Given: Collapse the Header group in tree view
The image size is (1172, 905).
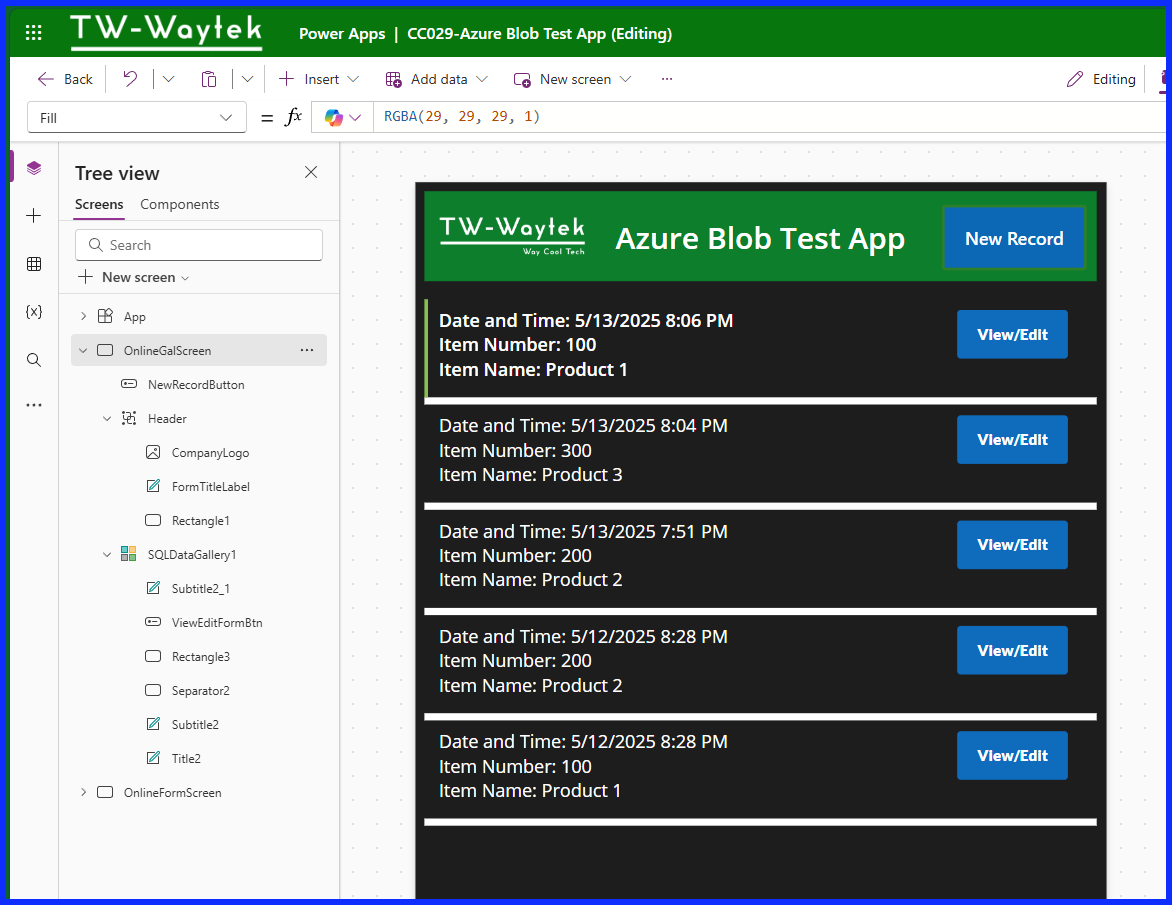Looking at the screenshot, I should pos(107,418).
